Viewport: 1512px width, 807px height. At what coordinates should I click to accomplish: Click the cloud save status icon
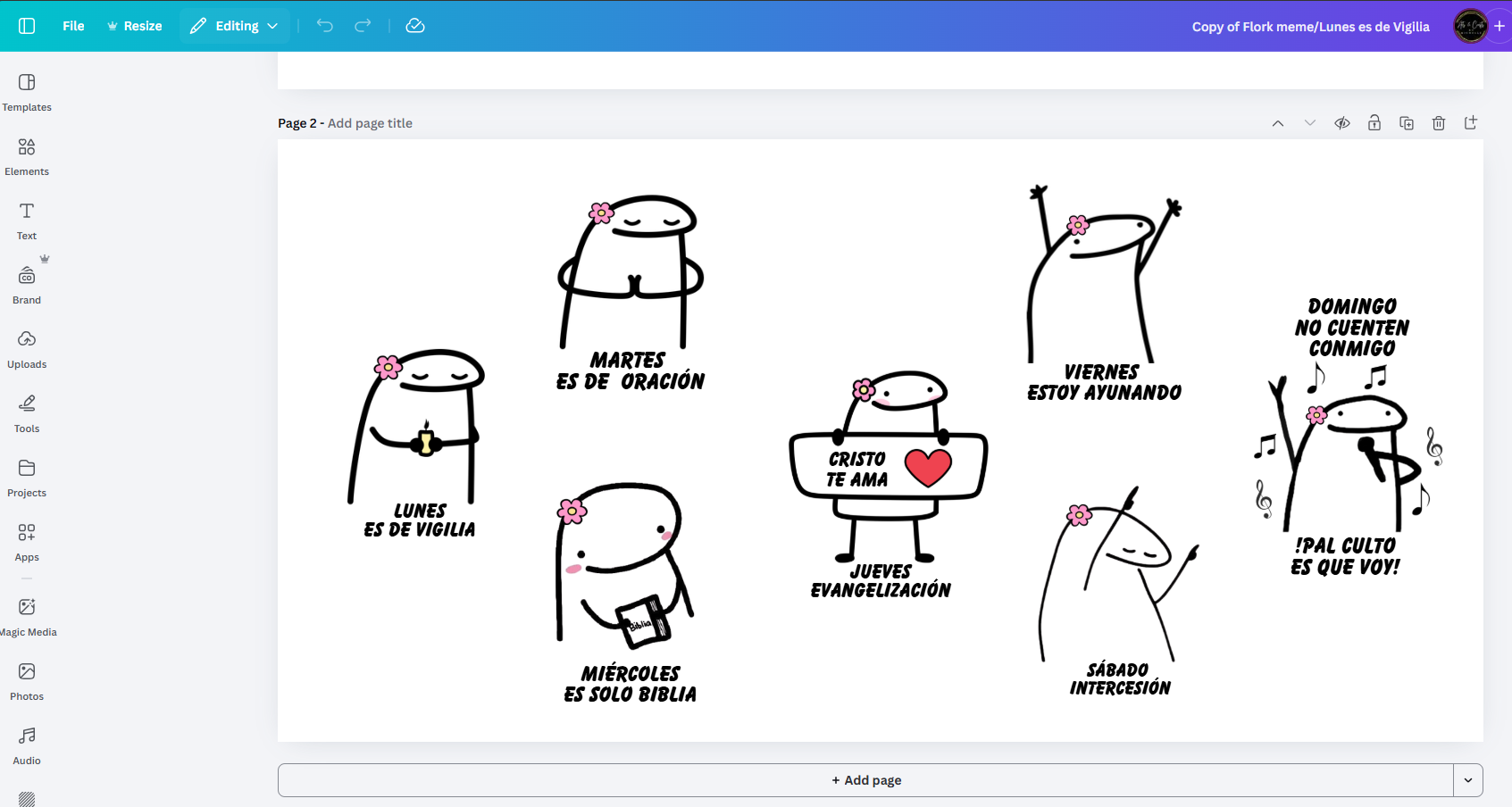click(415, 26)
